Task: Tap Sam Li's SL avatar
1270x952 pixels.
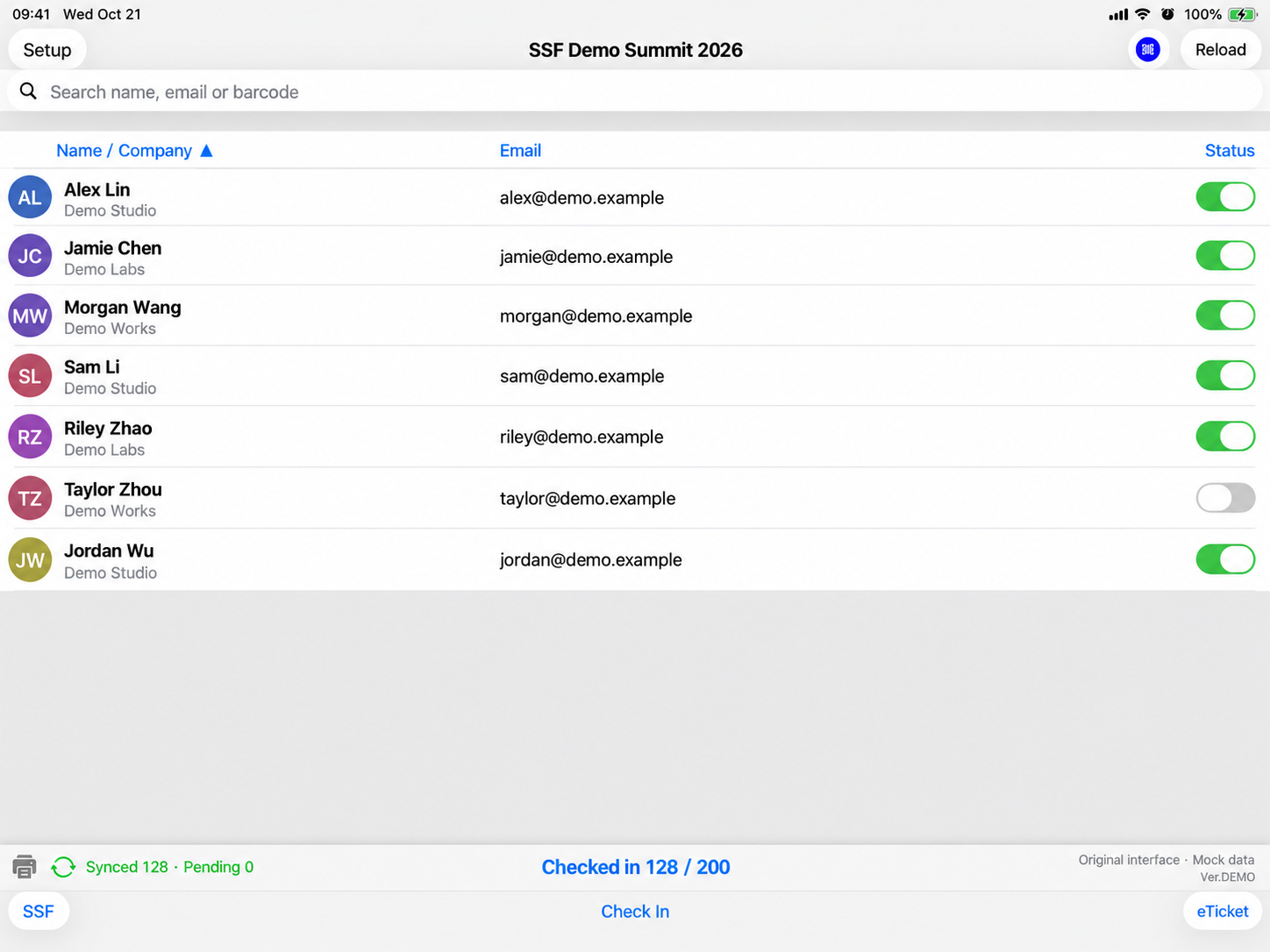Action: pyautogui.click(x=30, y=376)
